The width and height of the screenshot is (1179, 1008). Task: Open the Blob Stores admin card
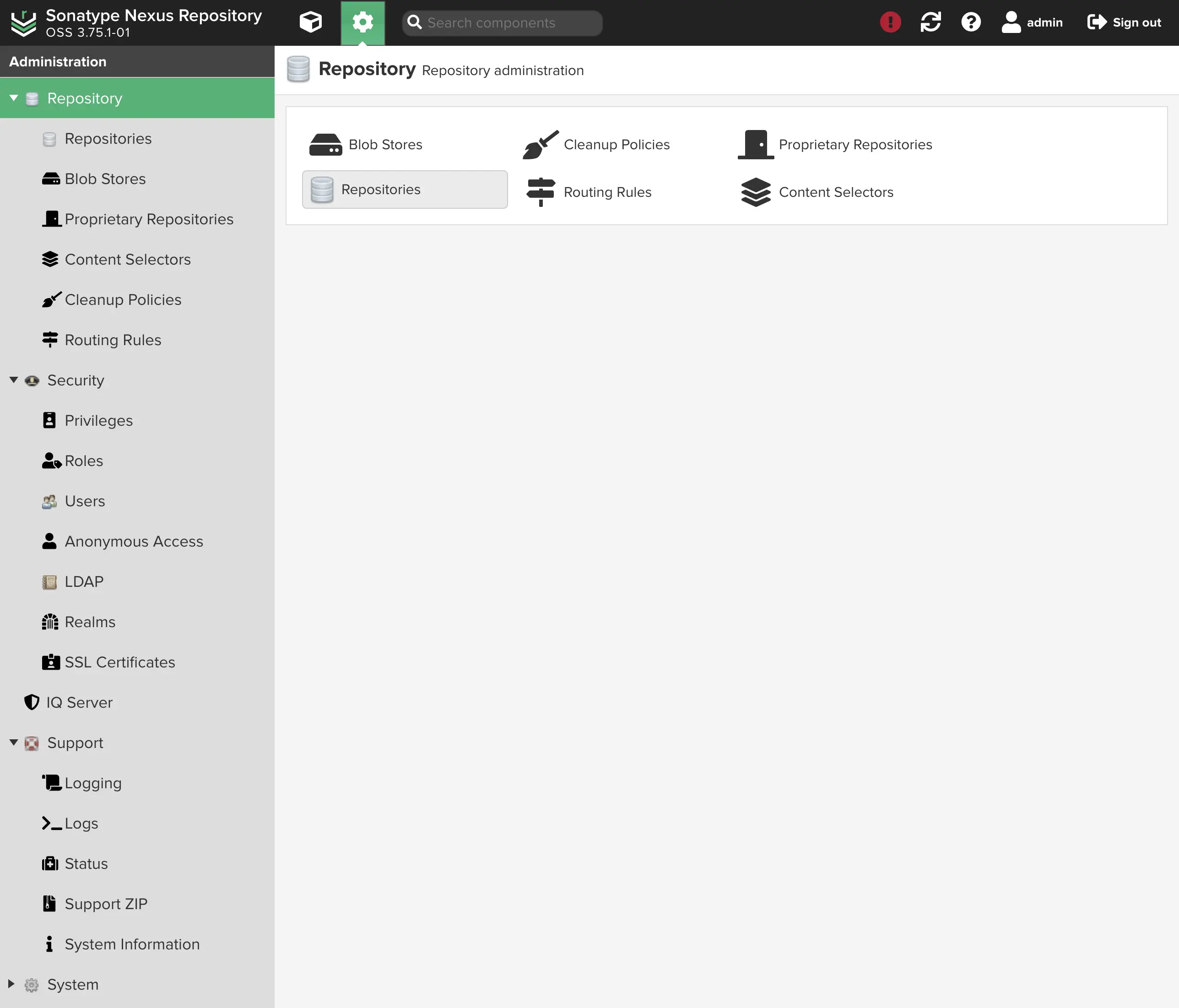point(367,145)
